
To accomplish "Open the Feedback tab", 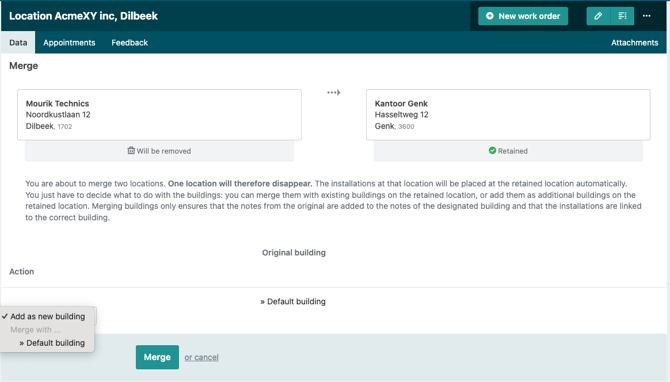I will pyautogui.click(x=129, y=43).
